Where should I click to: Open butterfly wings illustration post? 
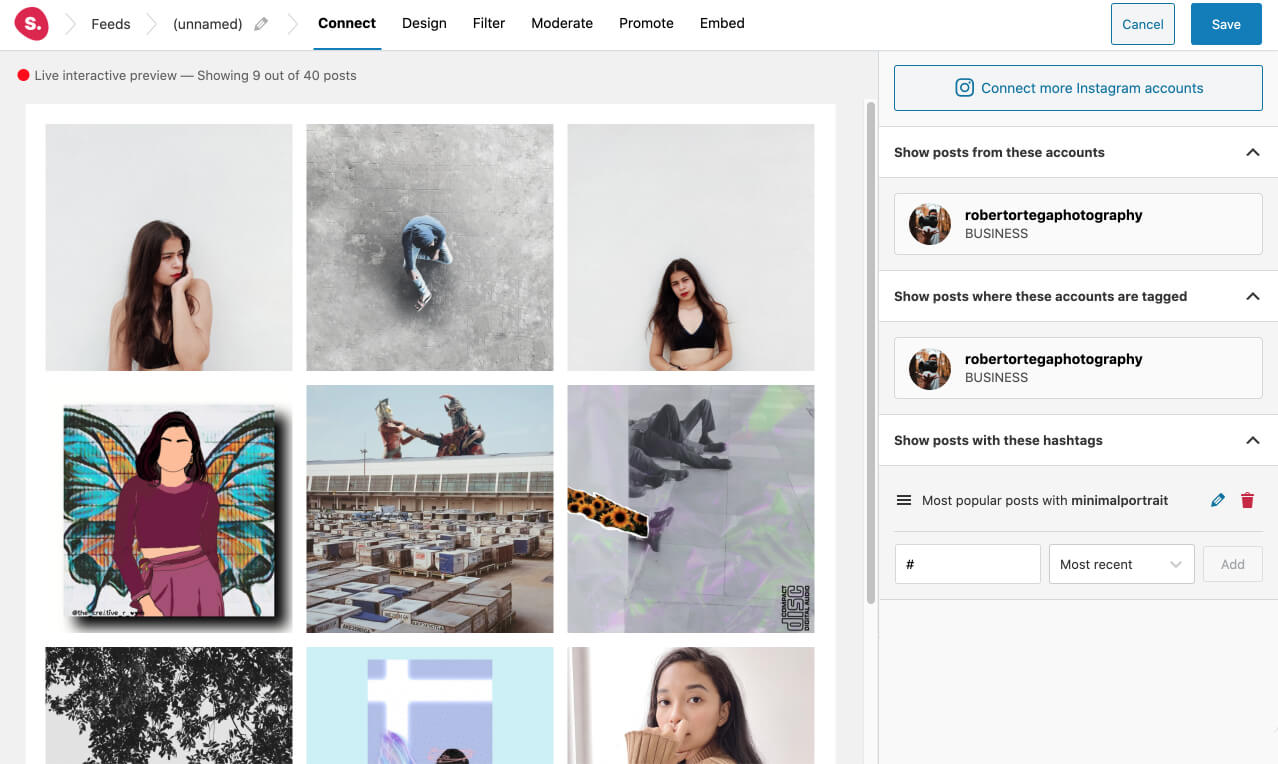[169, 509]
